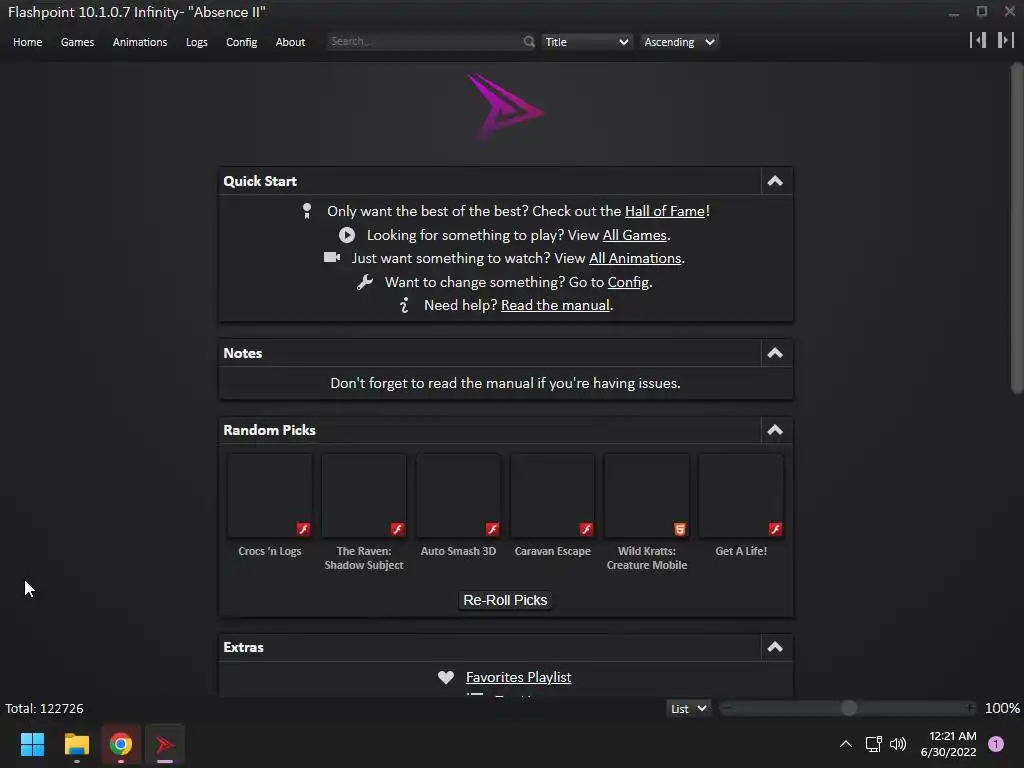This screenshot has width=1024, height=768.
Task: Click the camera icon beside All Animations
Action: [332, 257]
